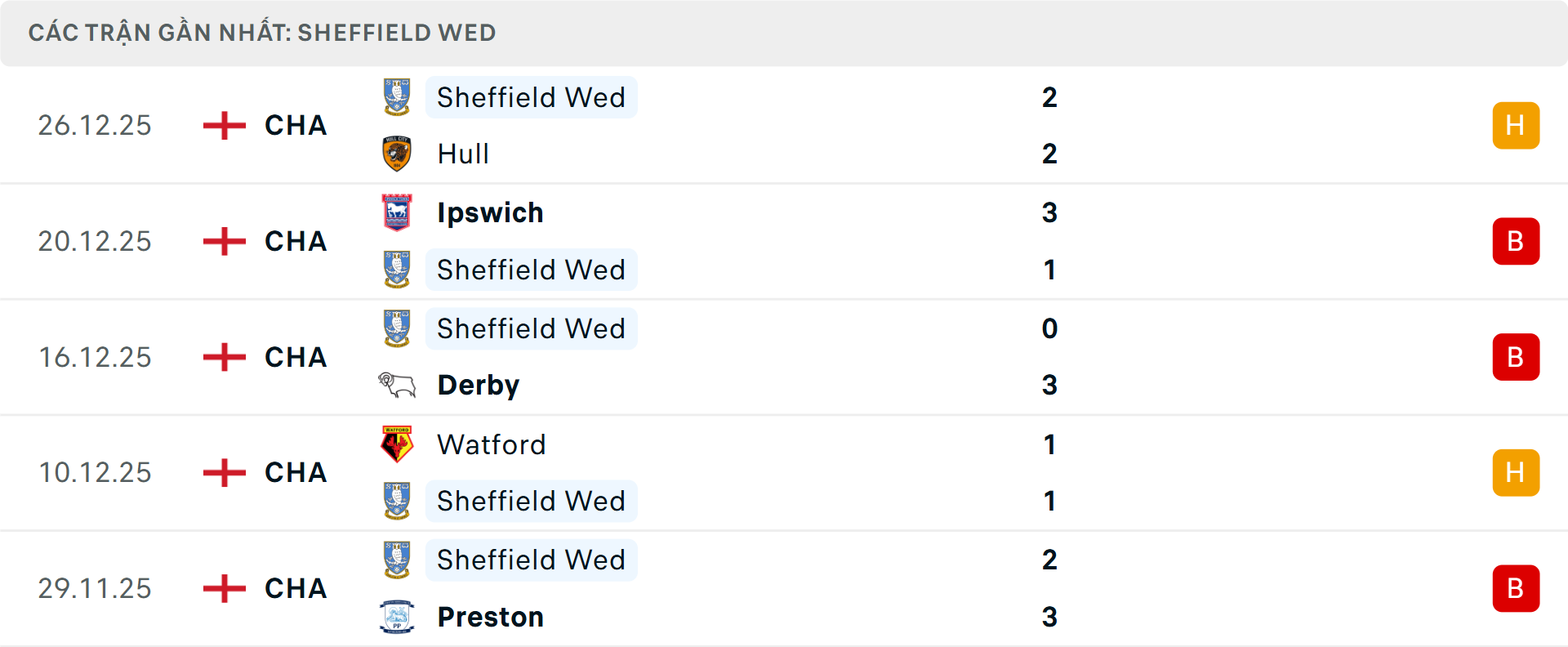Screen dimensions: 1568x647
Task: Select the date 10.12.25 in the match list
Action: tap(95, 472)
